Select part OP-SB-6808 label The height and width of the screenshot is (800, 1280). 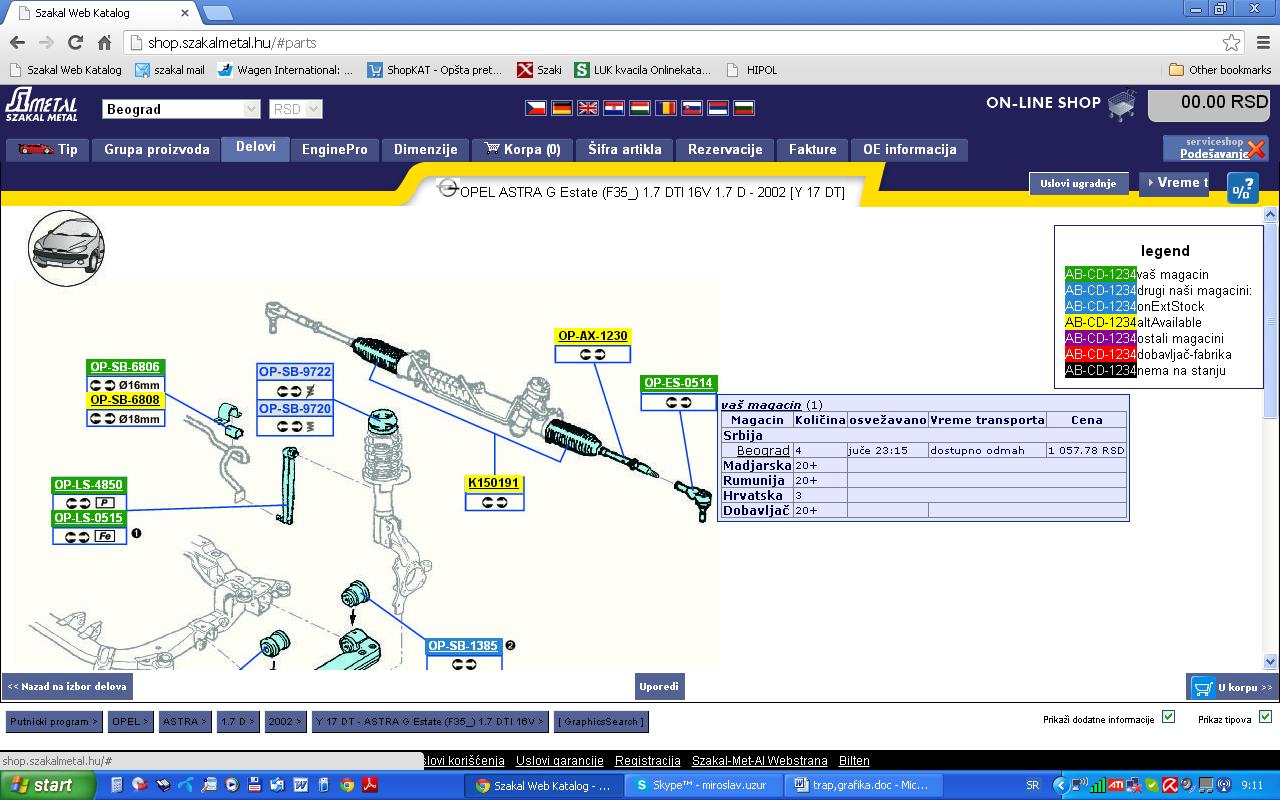(125, 400)
